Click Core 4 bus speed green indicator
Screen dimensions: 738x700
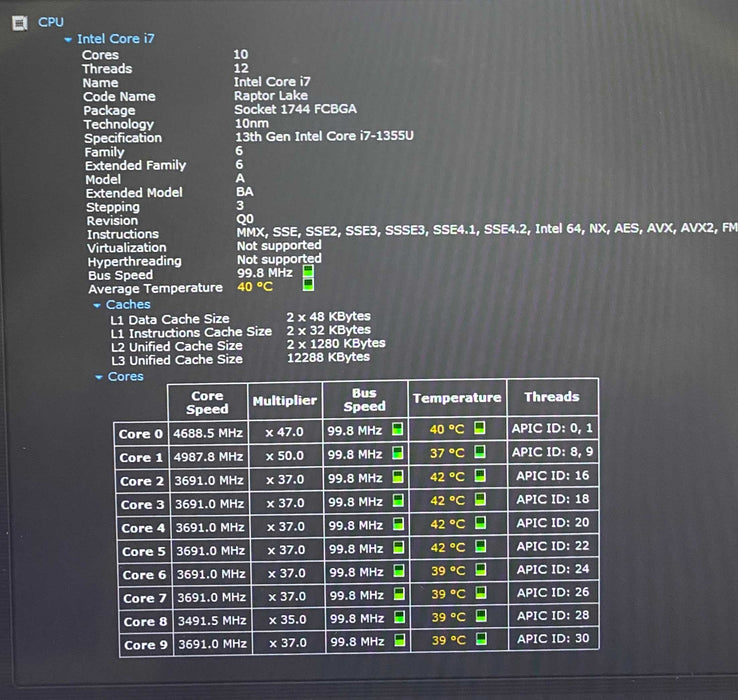coord(399,523)
